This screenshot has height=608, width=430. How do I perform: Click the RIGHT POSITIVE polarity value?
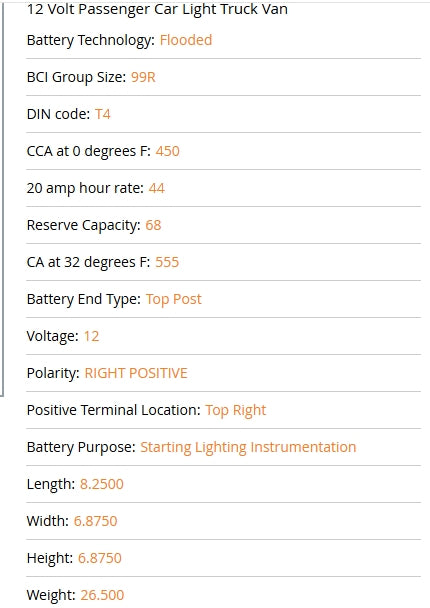point(136,373)
